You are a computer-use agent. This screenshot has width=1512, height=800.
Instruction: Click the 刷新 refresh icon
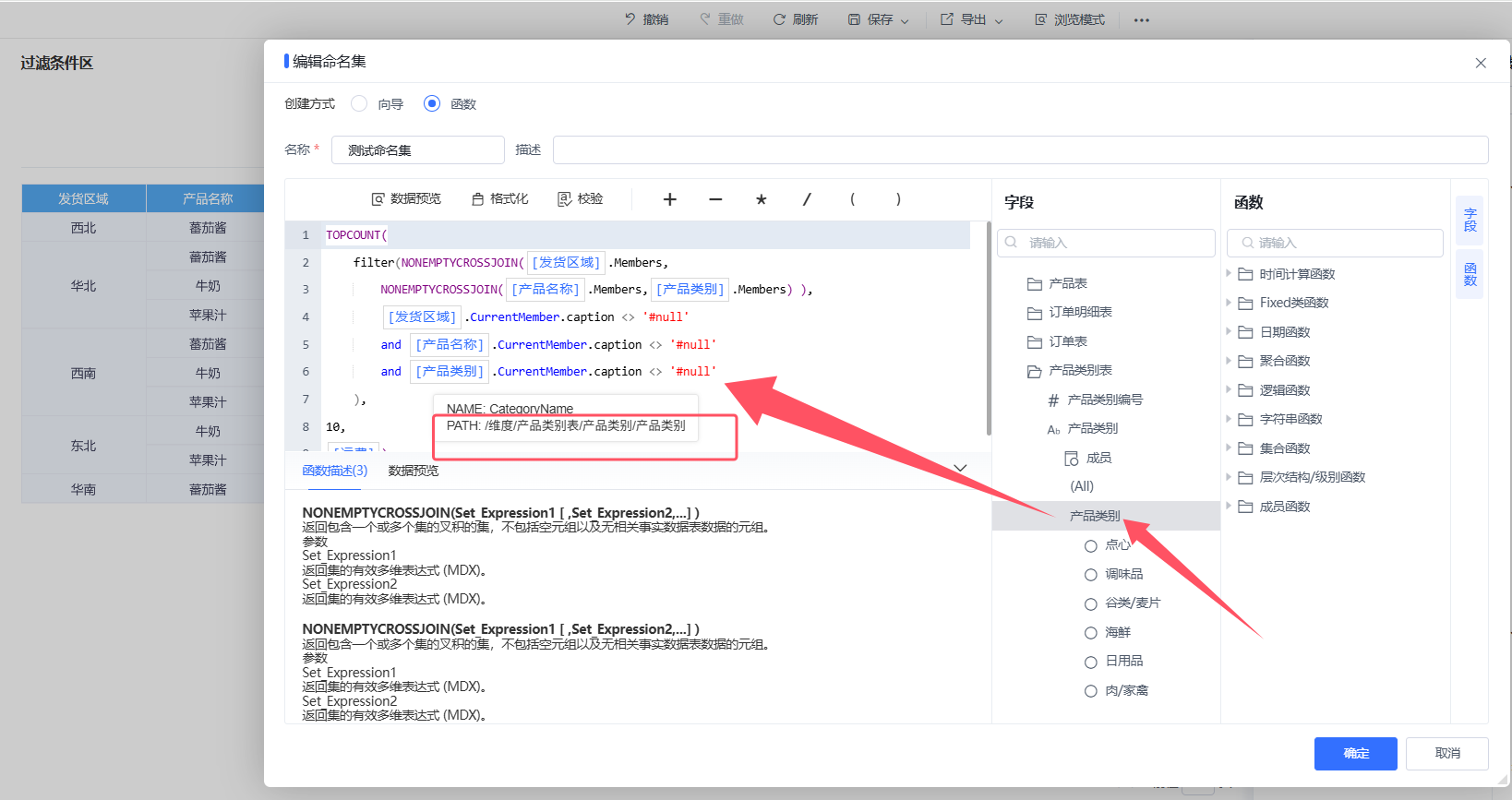(779, 19)
